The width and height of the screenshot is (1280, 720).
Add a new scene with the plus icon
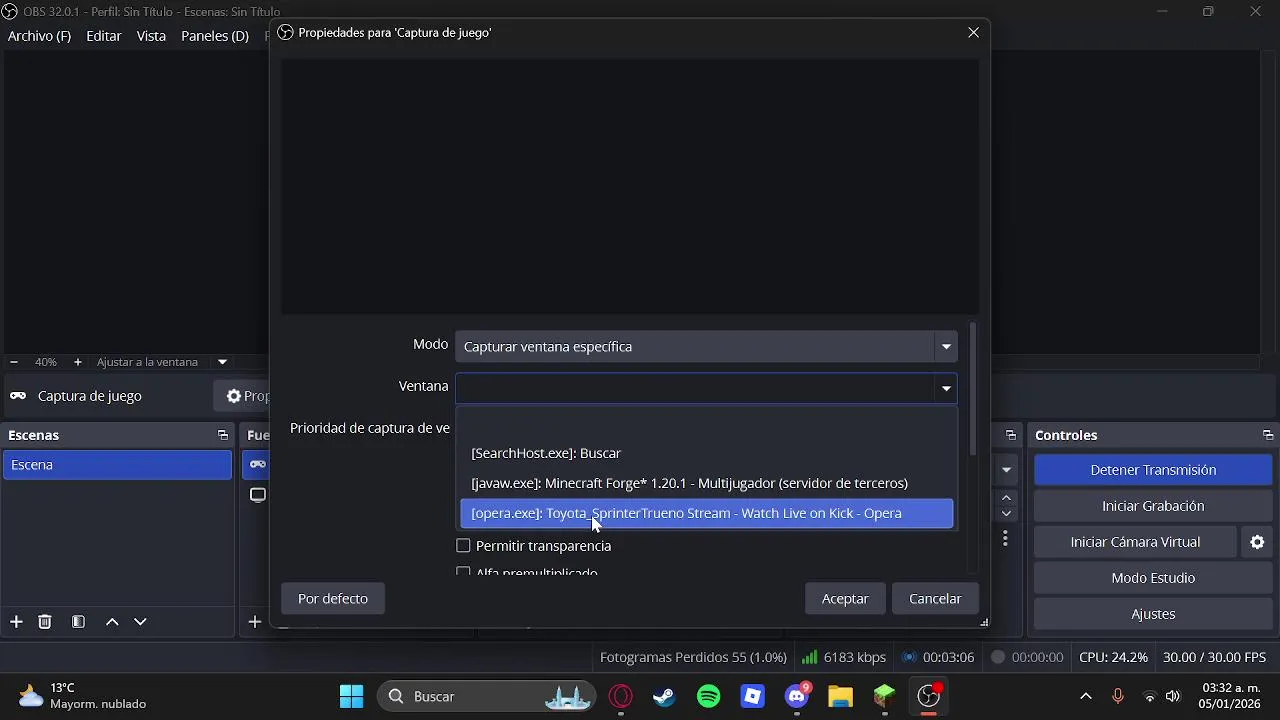[x=16, y=622]
